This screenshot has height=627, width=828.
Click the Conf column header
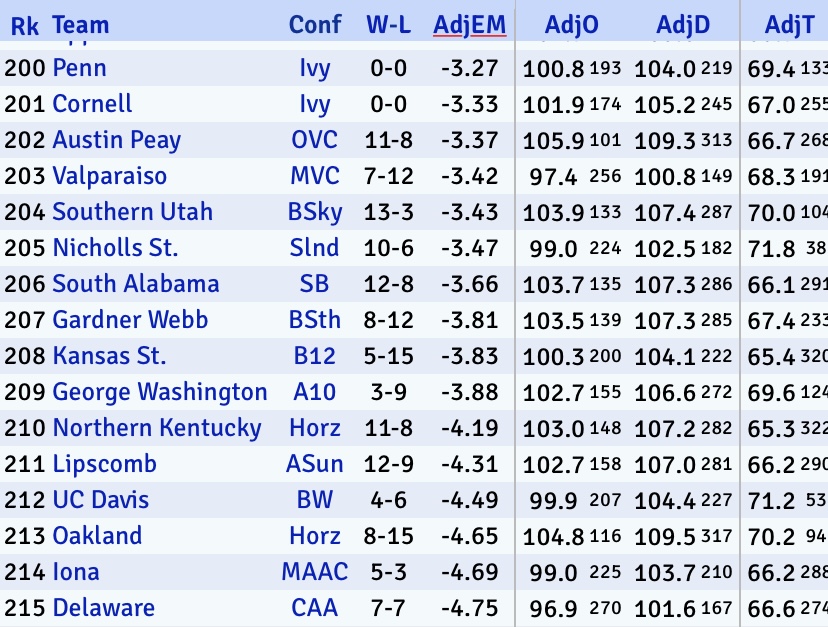point(315,25)
